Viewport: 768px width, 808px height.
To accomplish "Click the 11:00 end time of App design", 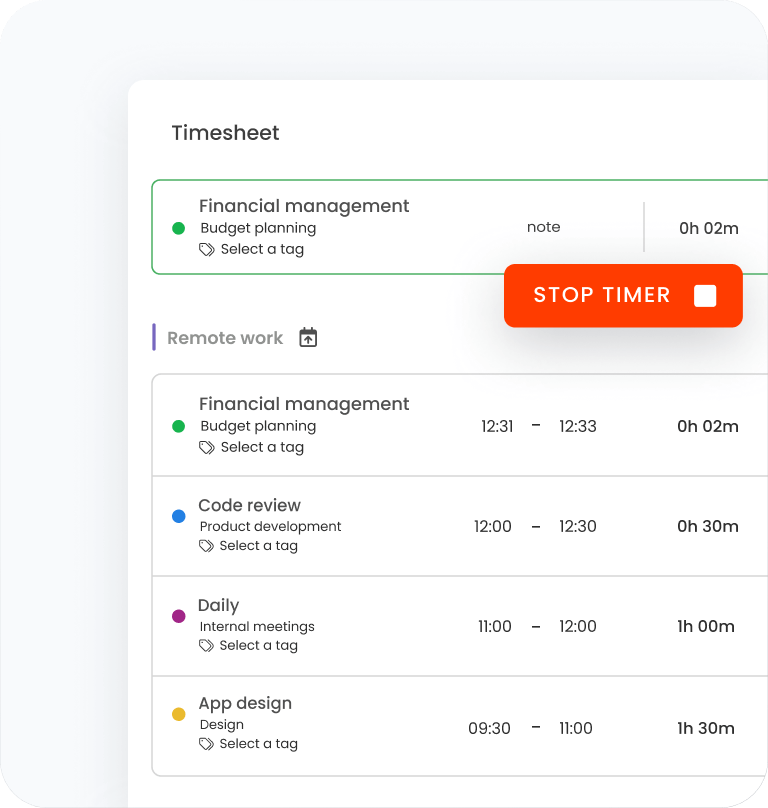I will [x=575, y=728].
